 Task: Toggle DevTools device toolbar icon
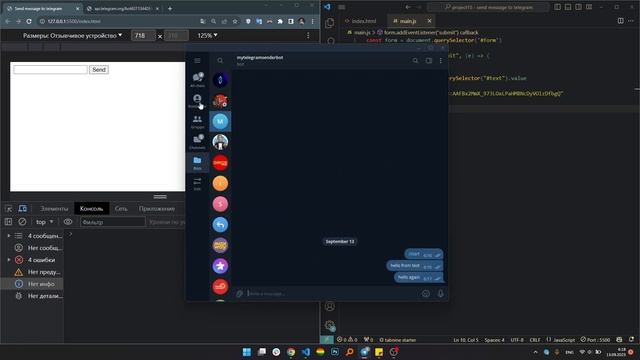tap(22, 209)
